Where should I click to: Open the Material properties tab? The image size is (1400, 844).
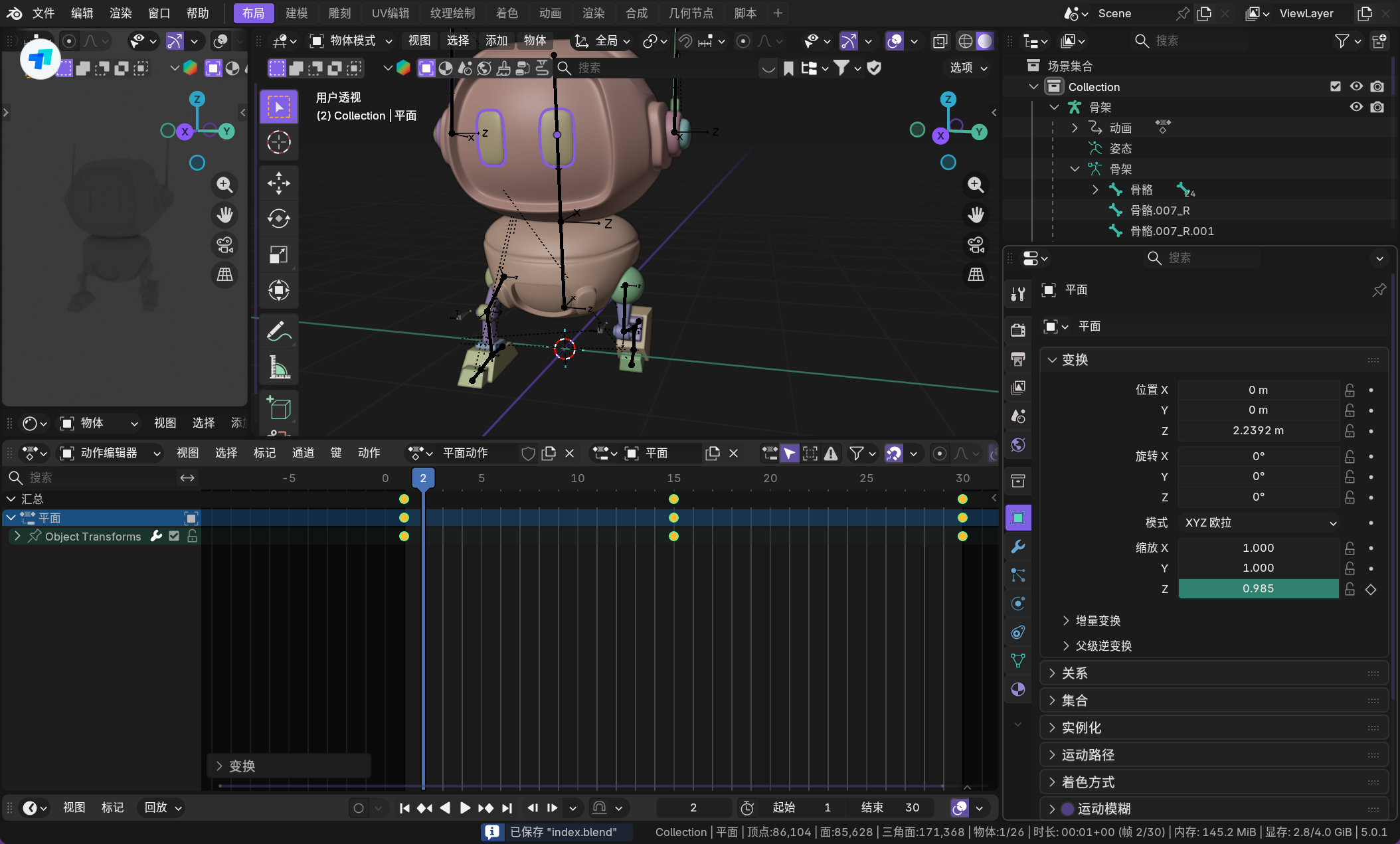click(1018, 689)
